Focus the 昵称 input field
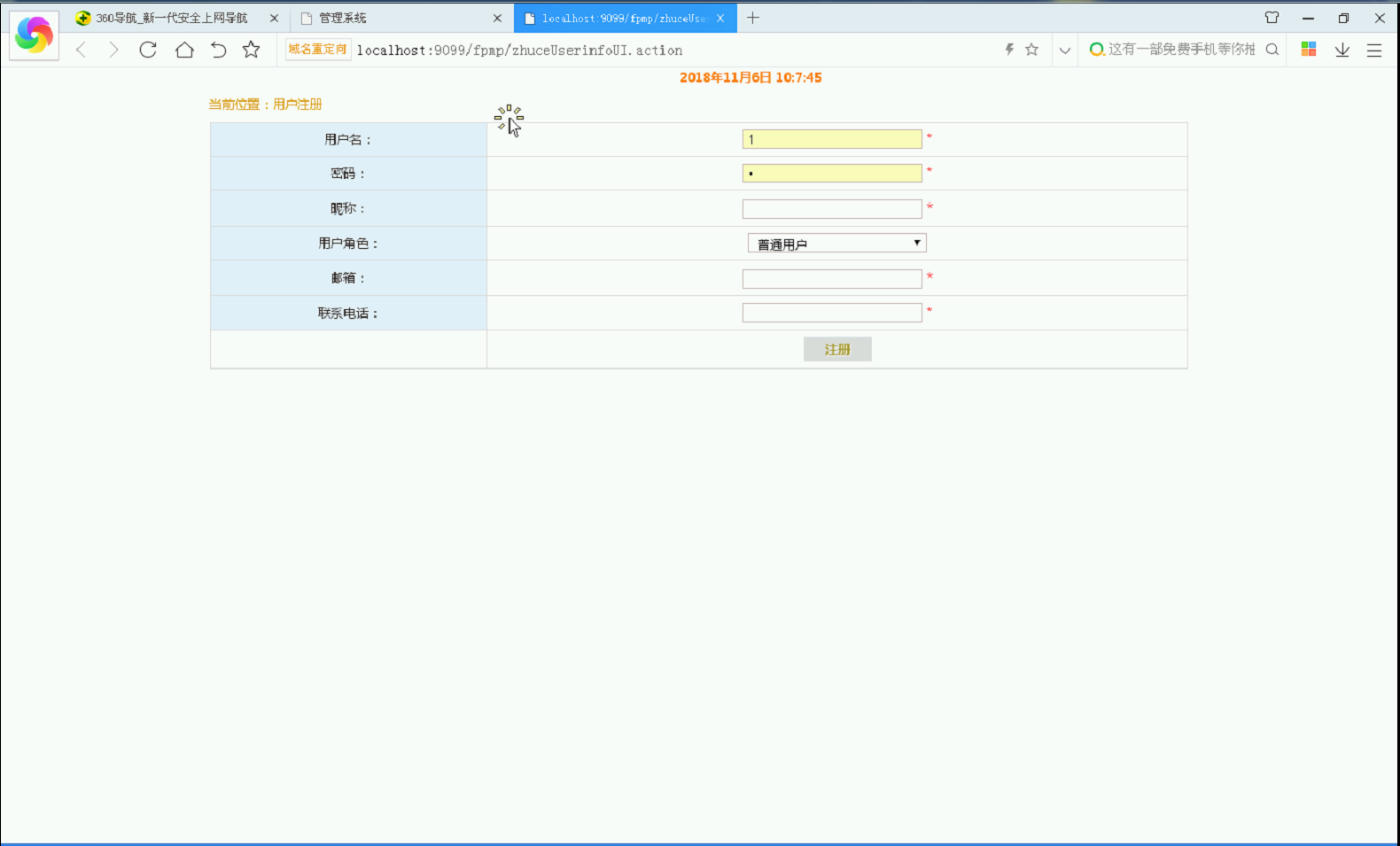The image size is (1400, 846). click(x=832, y=209)
